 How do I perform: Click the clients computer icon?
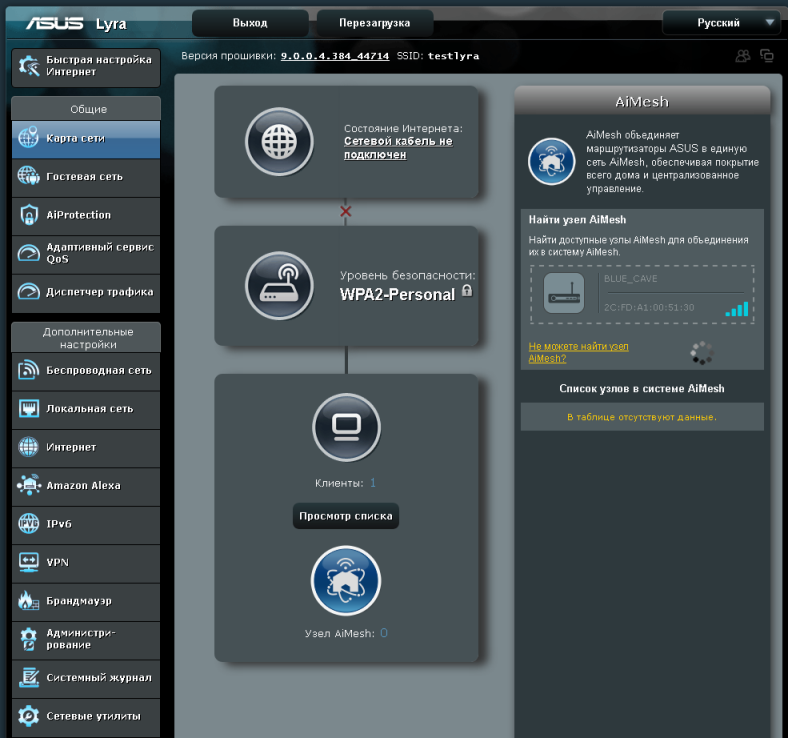pyautogui.click(x=346, y=427)
